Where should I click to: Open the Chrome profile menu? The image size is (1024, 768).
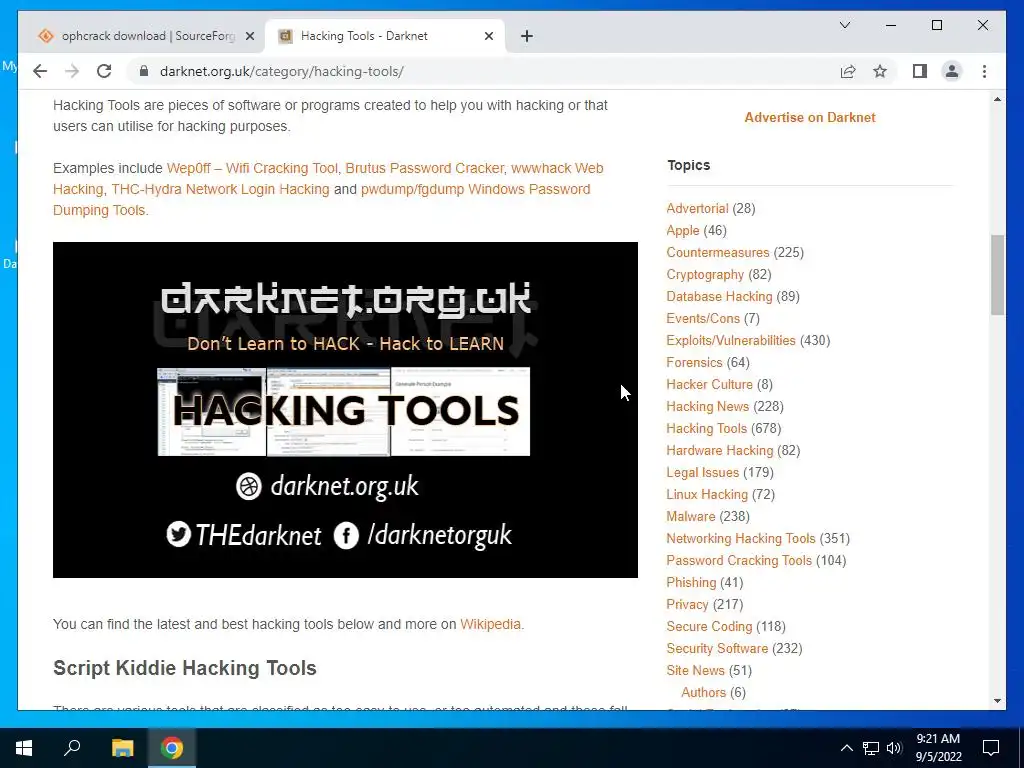pyautogui.click(x=952, y=71)
